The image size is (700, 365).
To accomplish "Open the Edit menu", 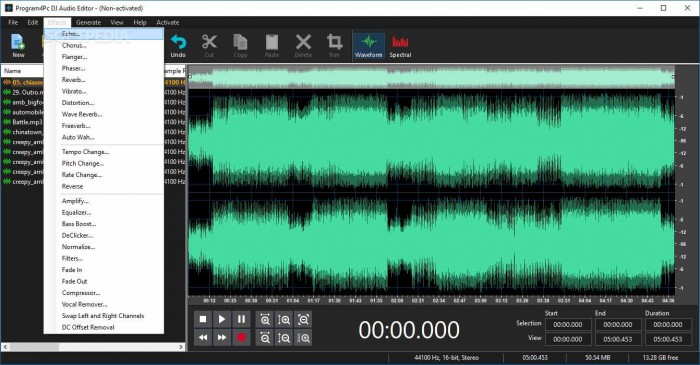I will pos(33,22).
